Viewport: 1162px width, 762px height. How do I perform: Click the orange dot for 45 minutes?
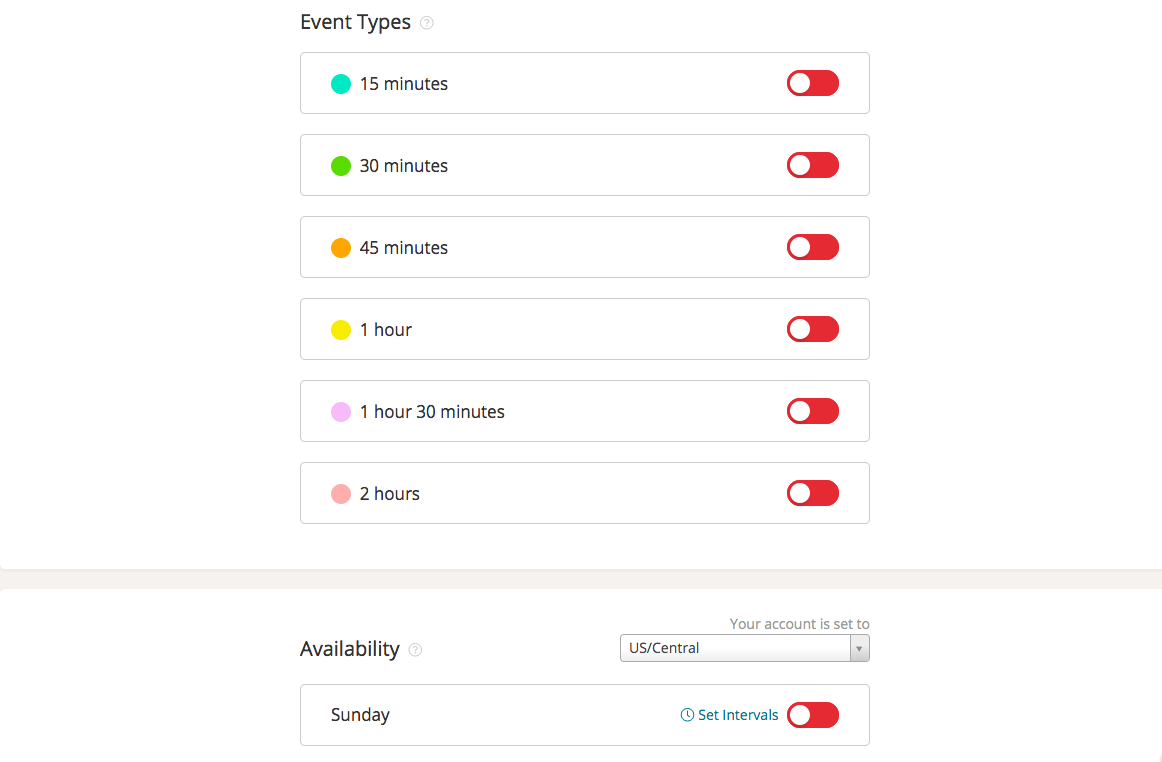pyautogui.click(x=340, y=247)
